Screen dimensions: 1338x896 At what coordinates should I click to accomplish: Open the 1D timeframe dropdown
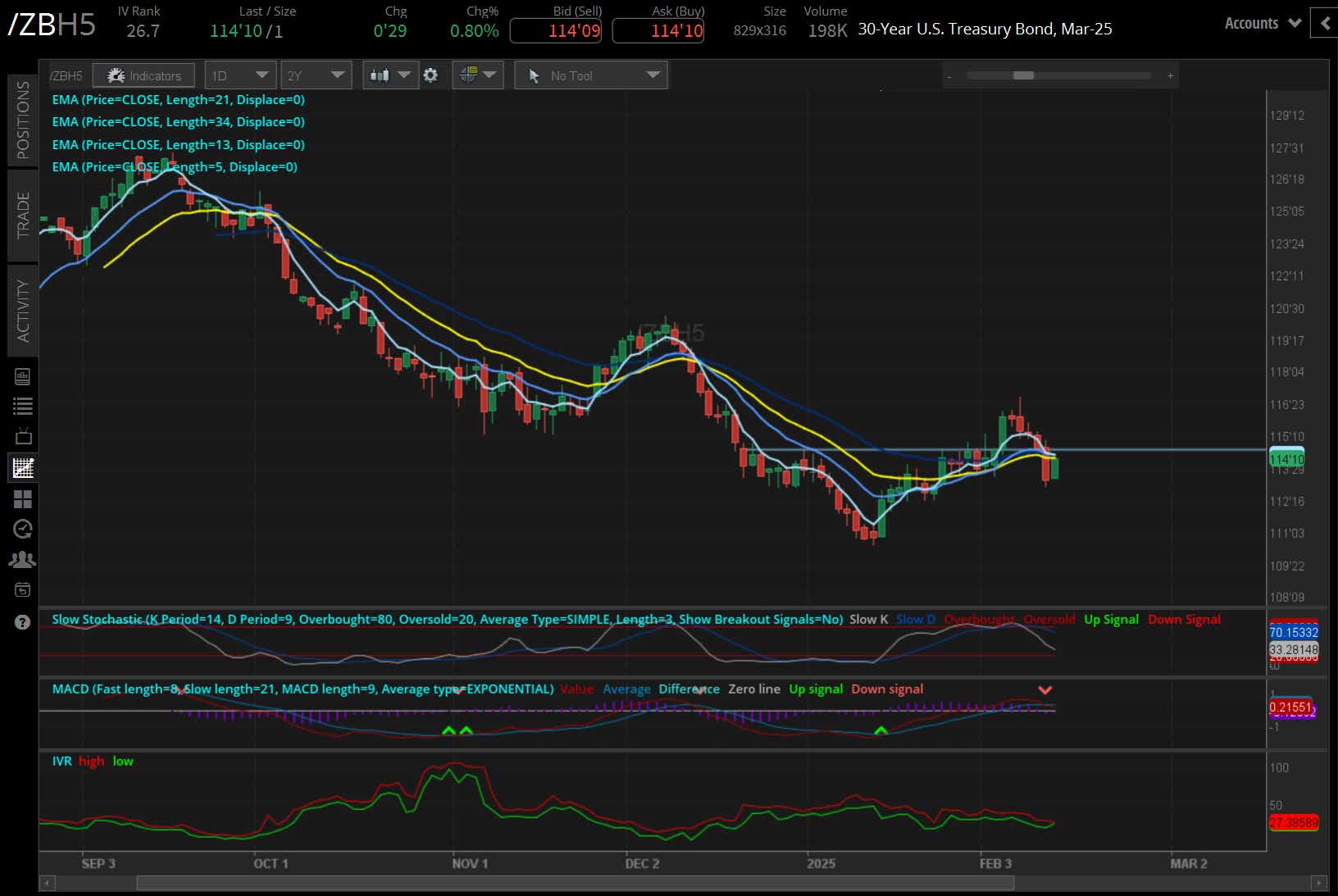(x=239, y=75)
